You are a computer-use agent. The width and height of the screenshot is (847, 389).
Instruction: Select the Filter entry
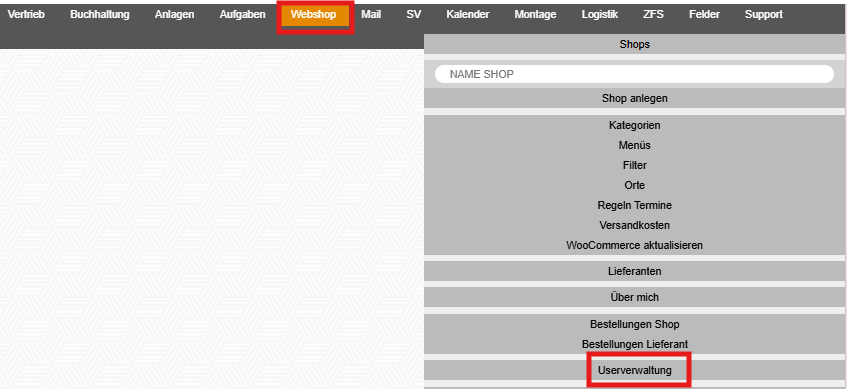(x=635, y=165)
